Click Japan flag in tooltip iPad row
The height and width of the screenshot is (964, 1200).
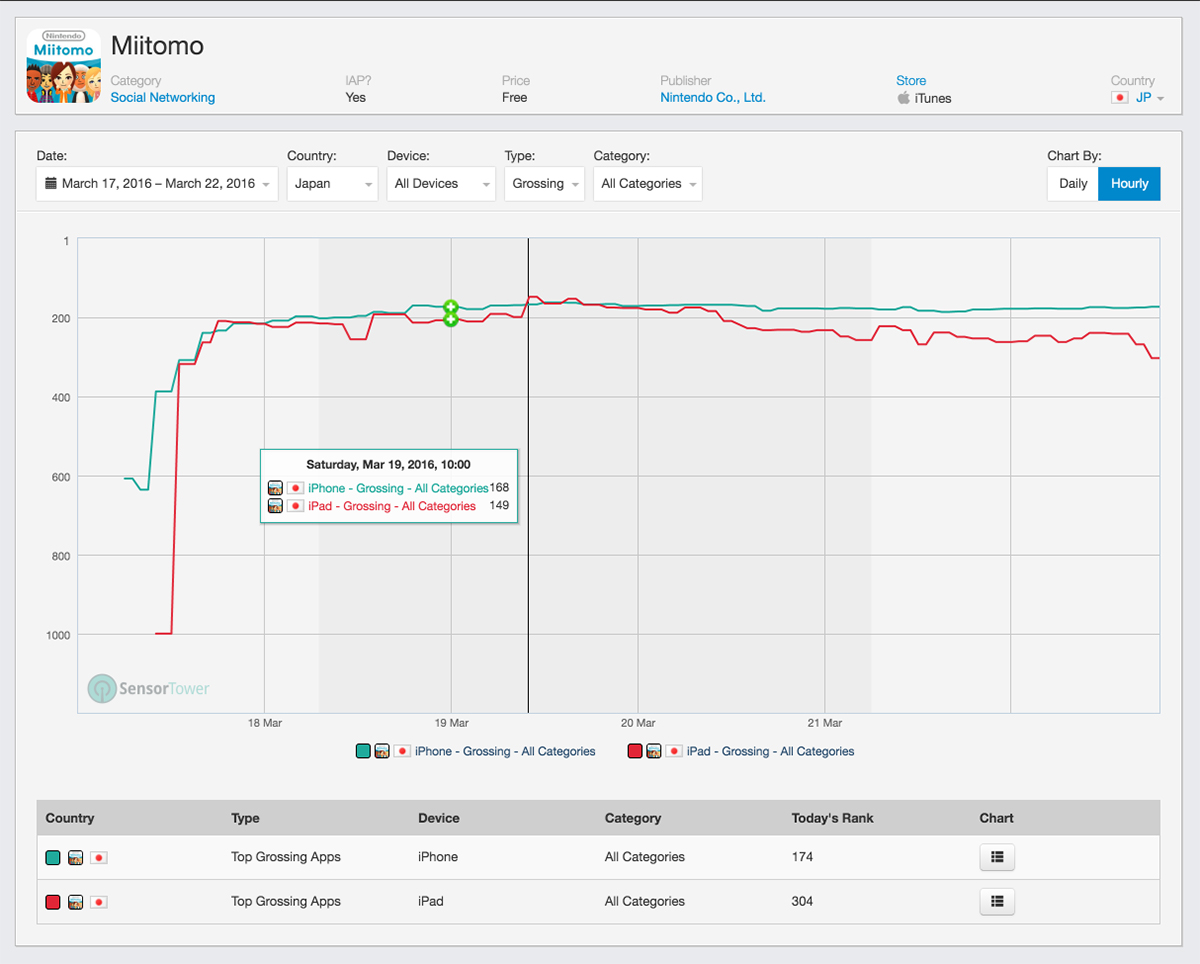(295, 506)
